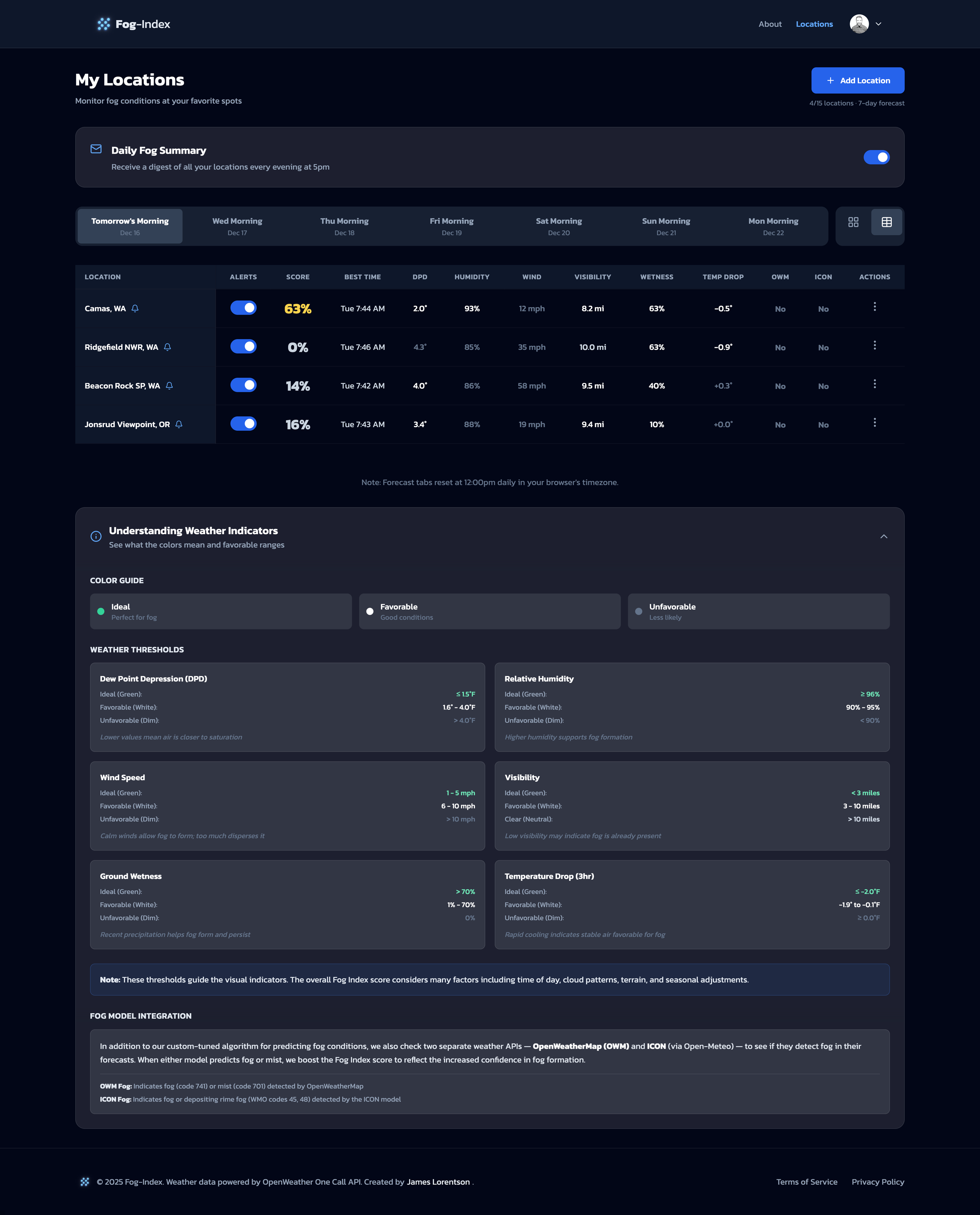Turn off alerts for Jonsrud Viewpoint
This screenshot has height=1215, width=980.
click(x=243, y=424)
